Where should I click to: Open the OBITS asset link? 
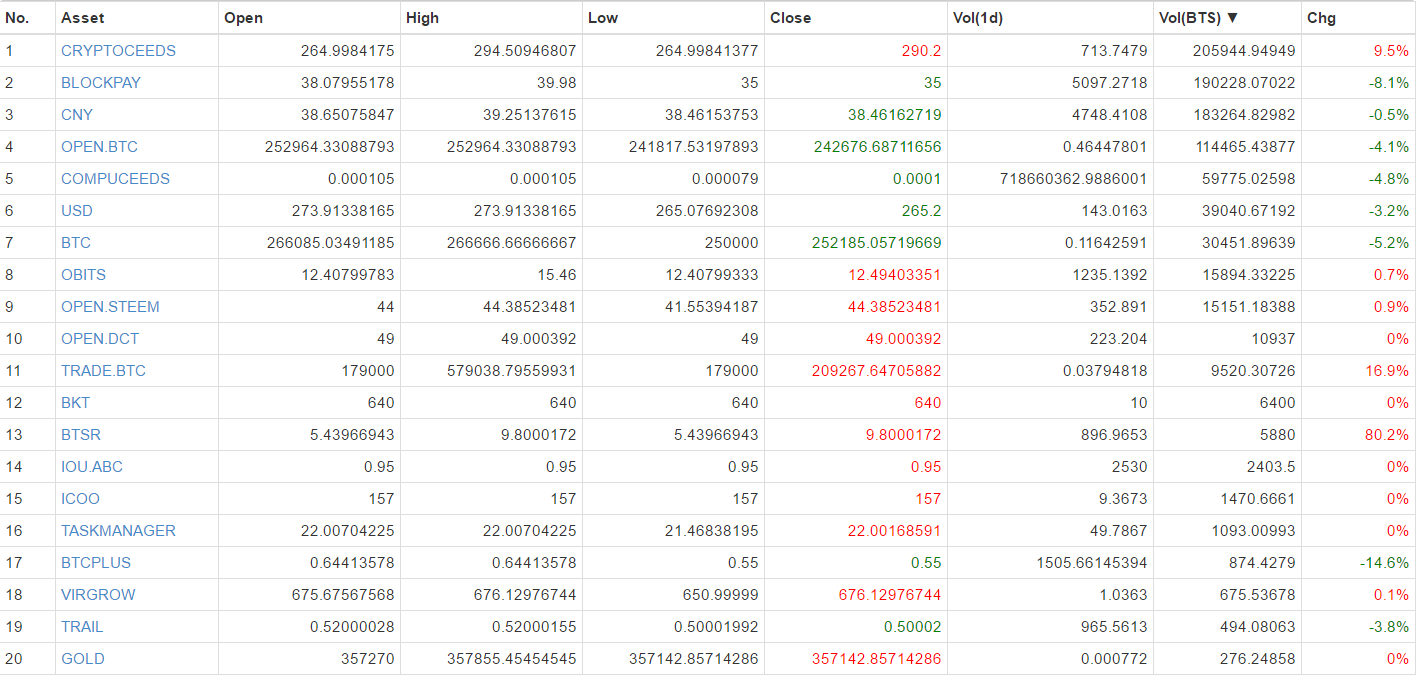(x=83, y=275)
